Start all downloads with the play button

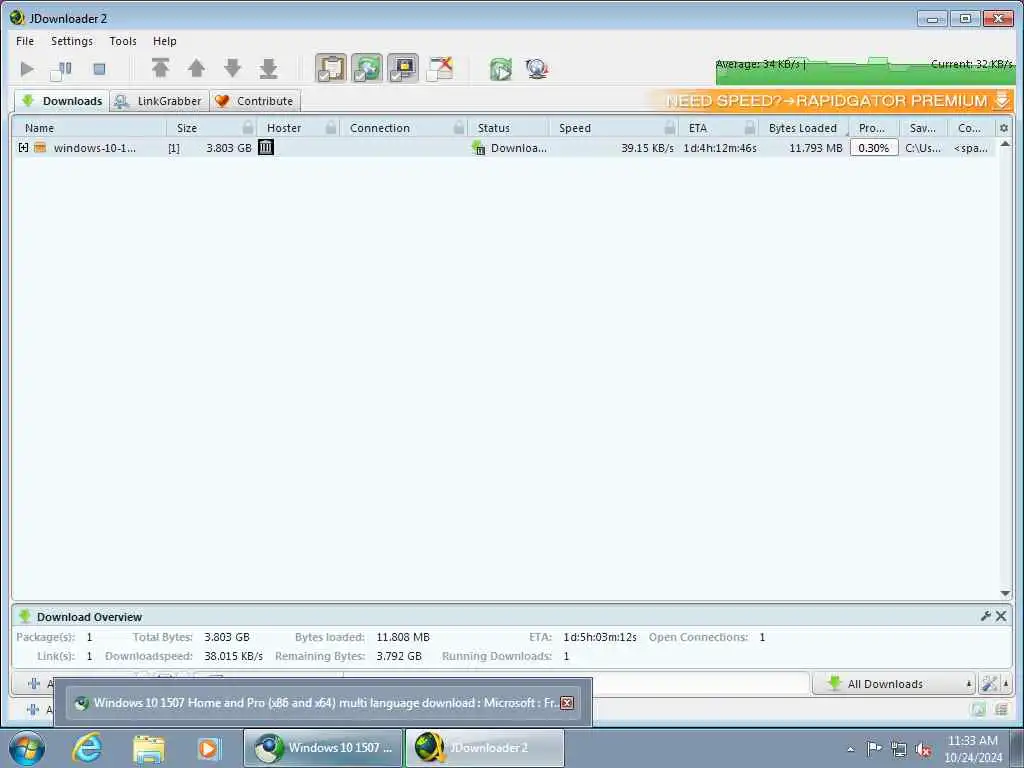pyautogui.click(x=27, y=69)
